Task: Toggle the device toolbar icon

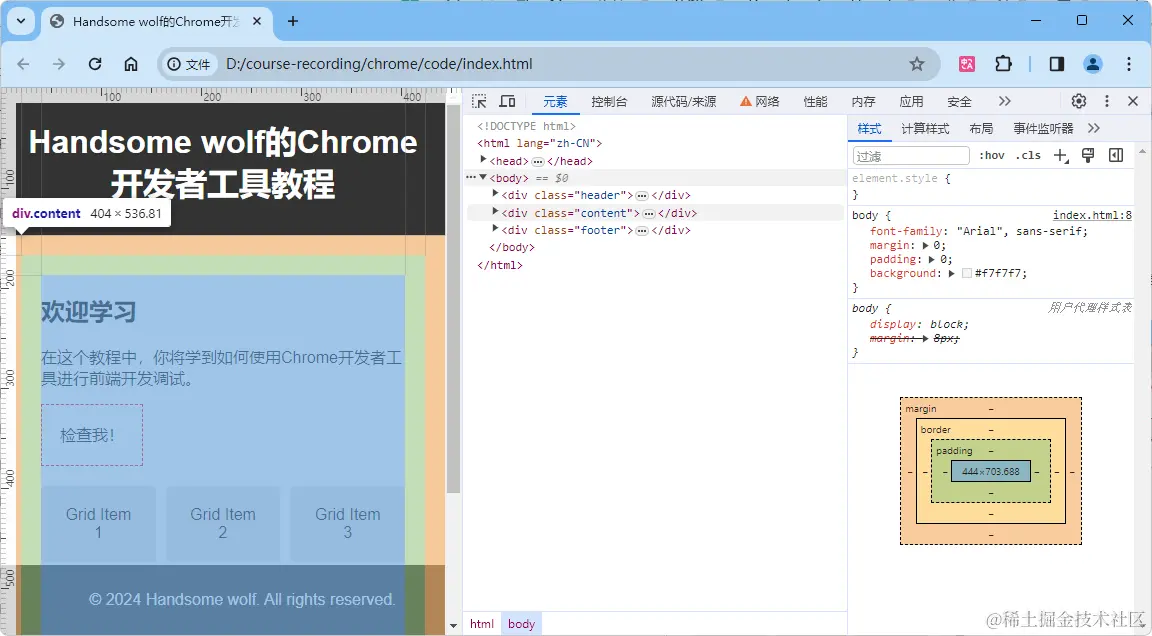Action: click(507, 101)
